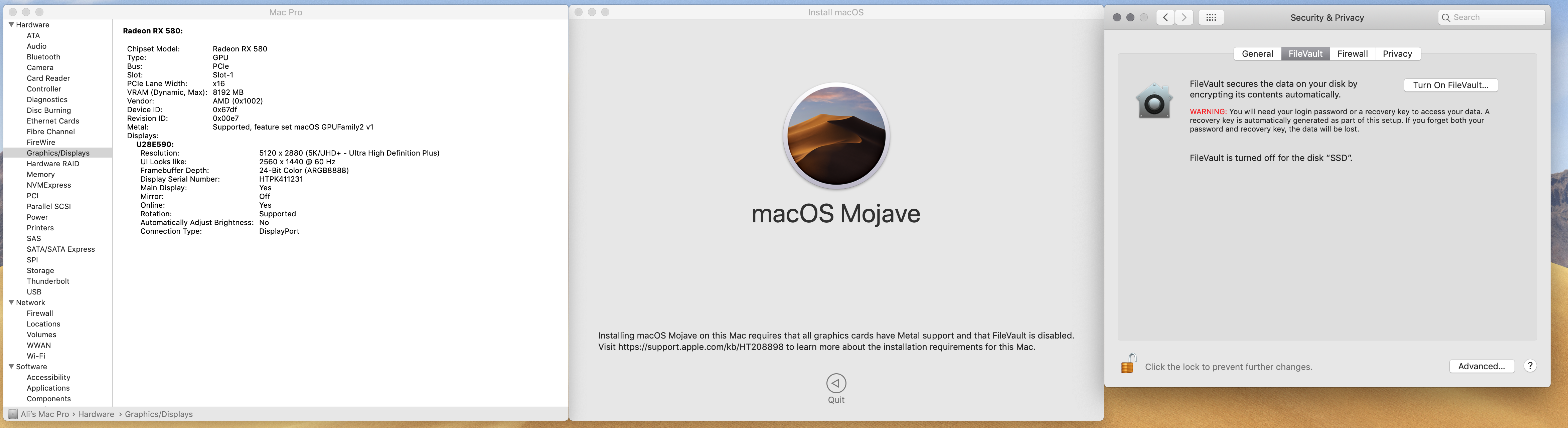Collapse the Software section triangle

(x=11, y=367)
